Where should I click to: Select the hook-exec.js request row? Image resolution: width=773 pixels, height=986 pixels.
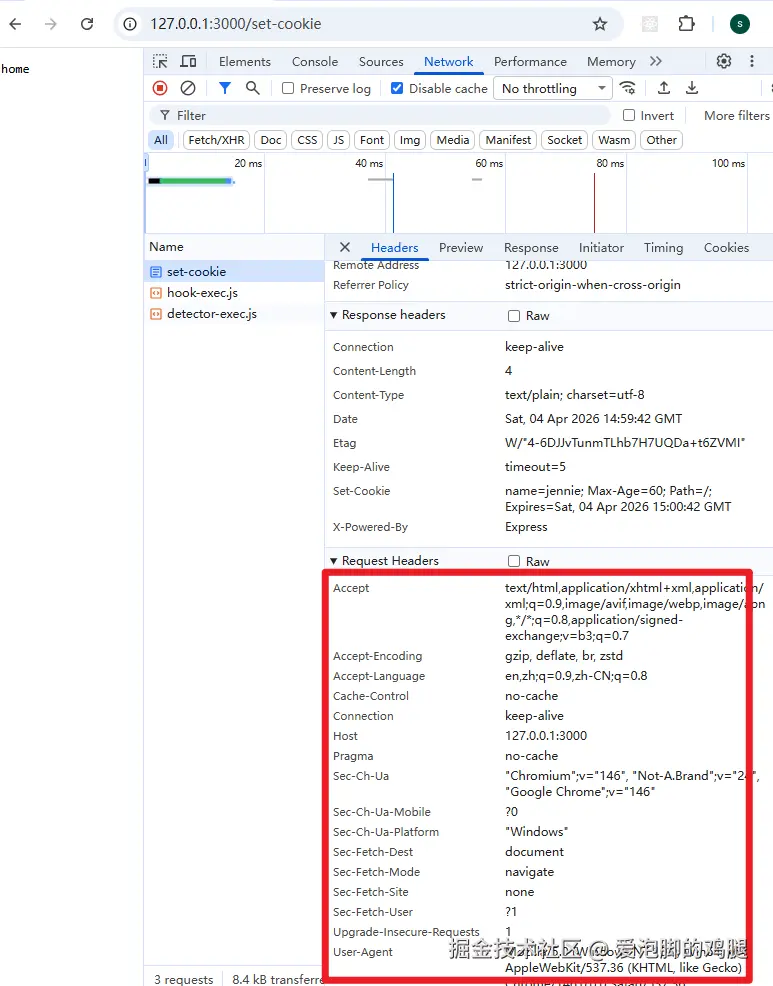click(x=234, y=292)
